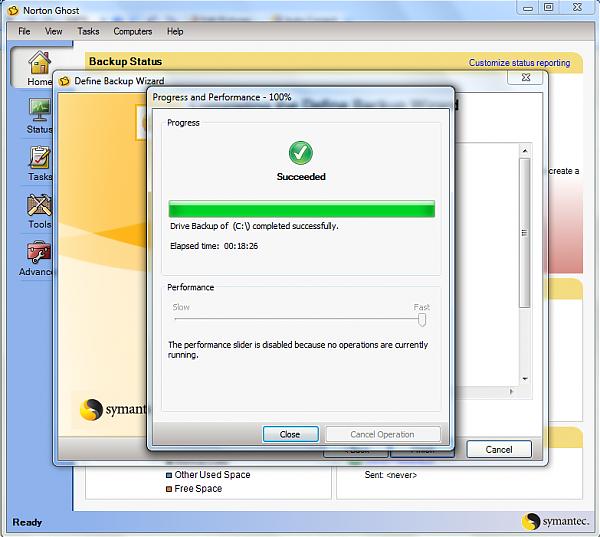The image size is (600, 537).
Task: Click the wizard horizontal scroll right arrow
Action: (512, 392)
